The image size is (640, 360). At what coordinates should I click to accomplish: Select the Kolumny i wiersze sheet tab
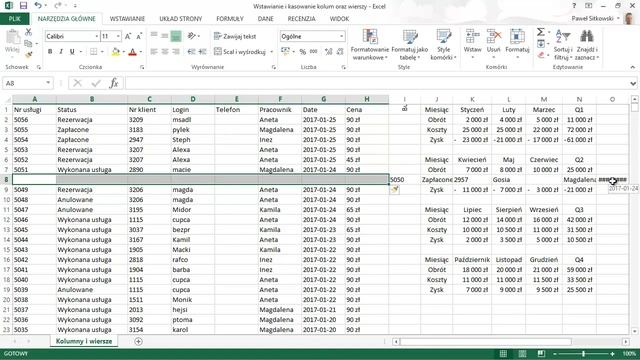pos(84,341)
